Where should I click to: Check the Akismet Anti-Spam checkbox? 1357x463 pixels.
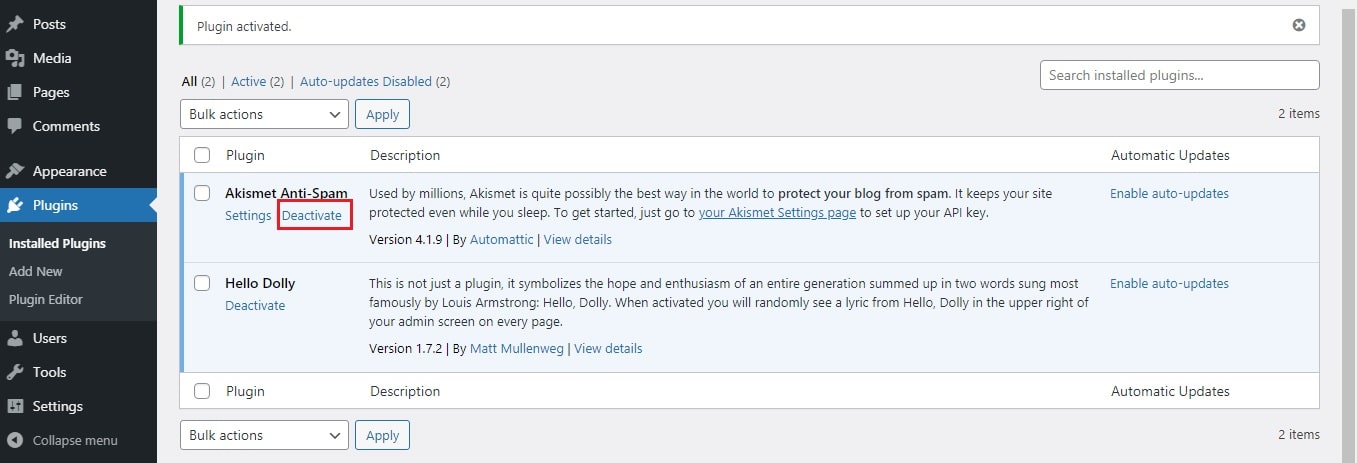click(202, 193)
